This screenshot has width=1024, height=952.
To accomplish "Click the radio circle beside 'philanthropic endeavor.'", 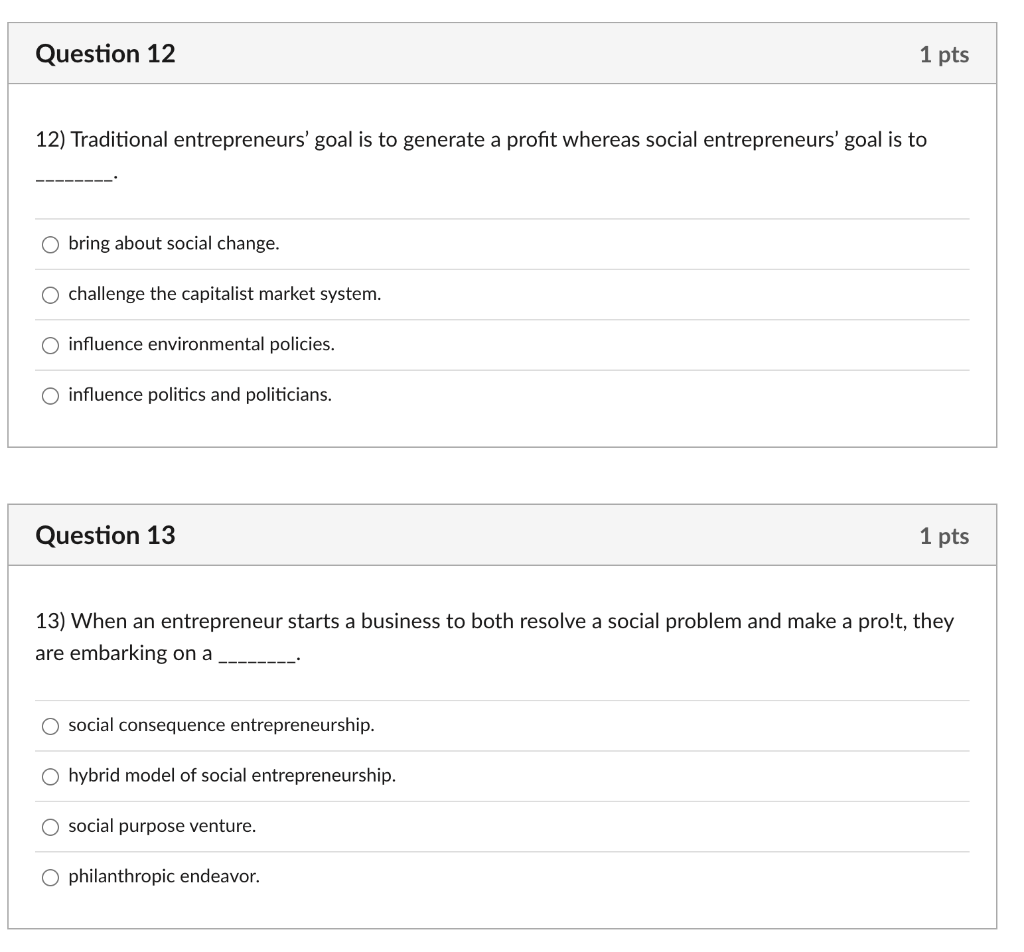I will point(48,877).
